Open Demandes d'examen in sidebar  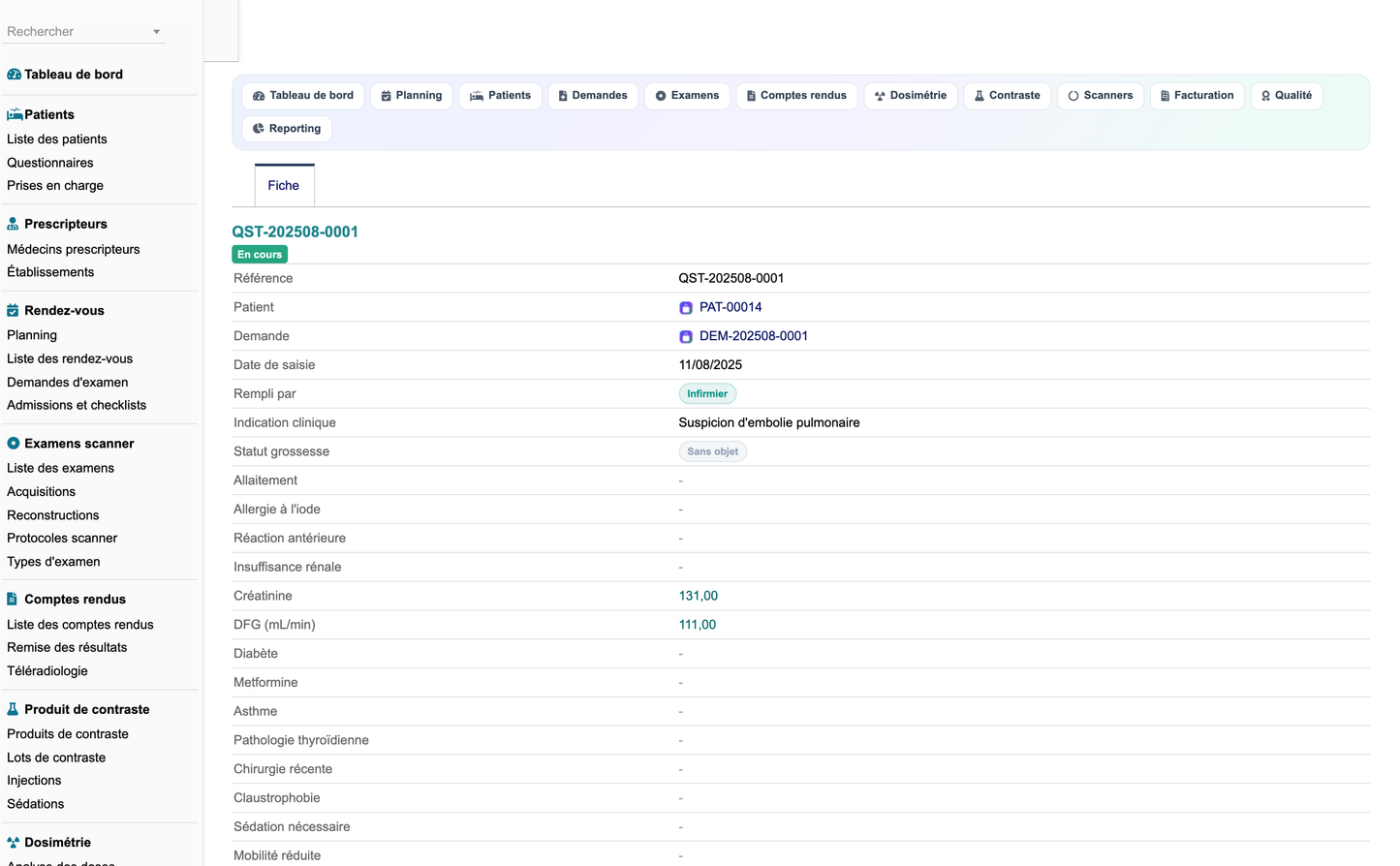(68, 383)
